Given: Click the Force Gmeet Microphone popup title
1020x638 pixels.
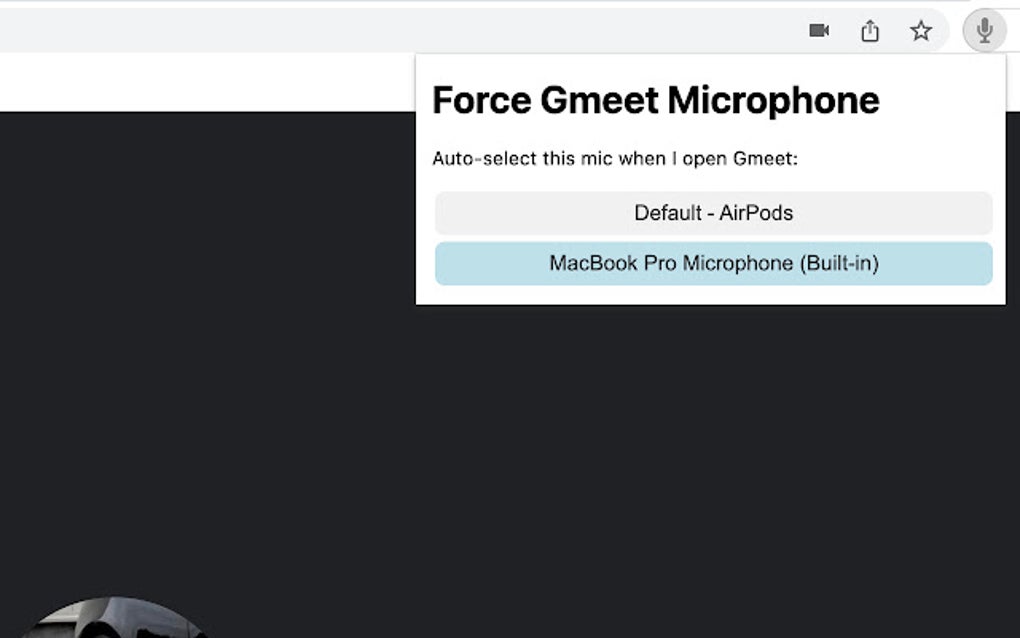Looking at the screenshot, I should coord(655,99).
